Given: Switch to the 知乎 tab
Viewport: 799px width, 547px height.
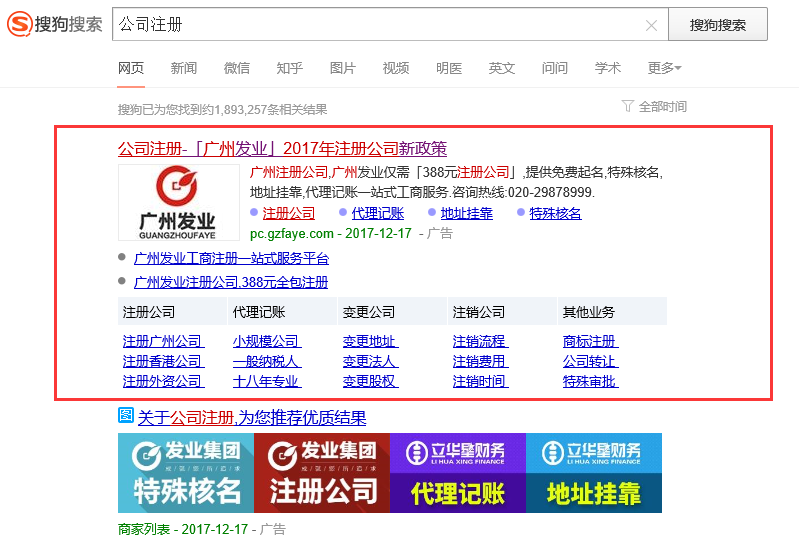Looking at the screenshot, I should pyautogui.click(x=290, y=68).
